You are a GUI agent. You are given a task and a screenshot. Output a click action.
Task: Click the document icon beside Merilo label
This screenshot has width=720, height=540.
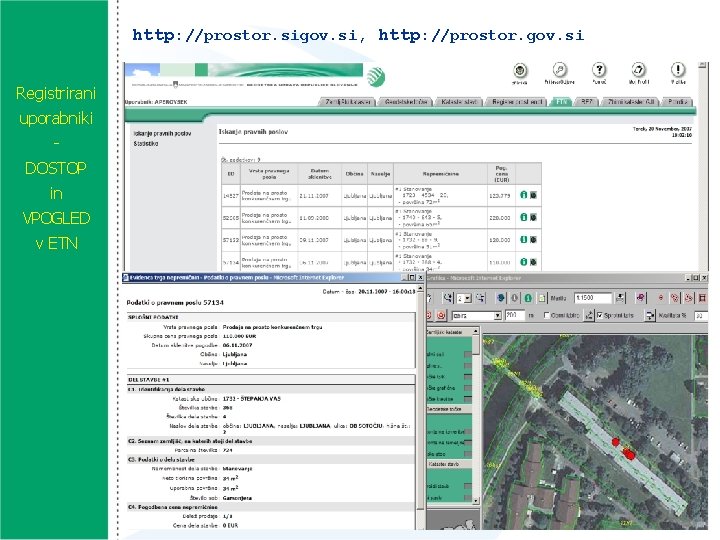tap(542, 298)
